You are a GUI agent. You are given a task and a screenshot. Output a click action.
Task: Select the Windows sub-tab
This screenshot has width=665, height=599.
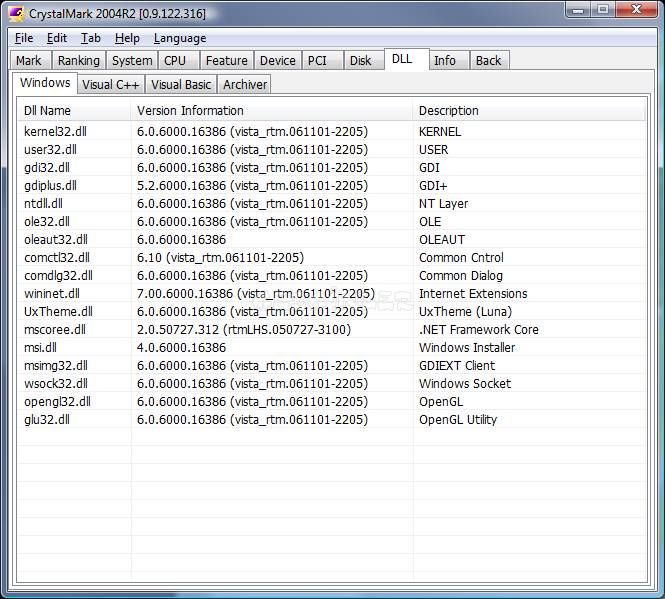coord(45,83)
